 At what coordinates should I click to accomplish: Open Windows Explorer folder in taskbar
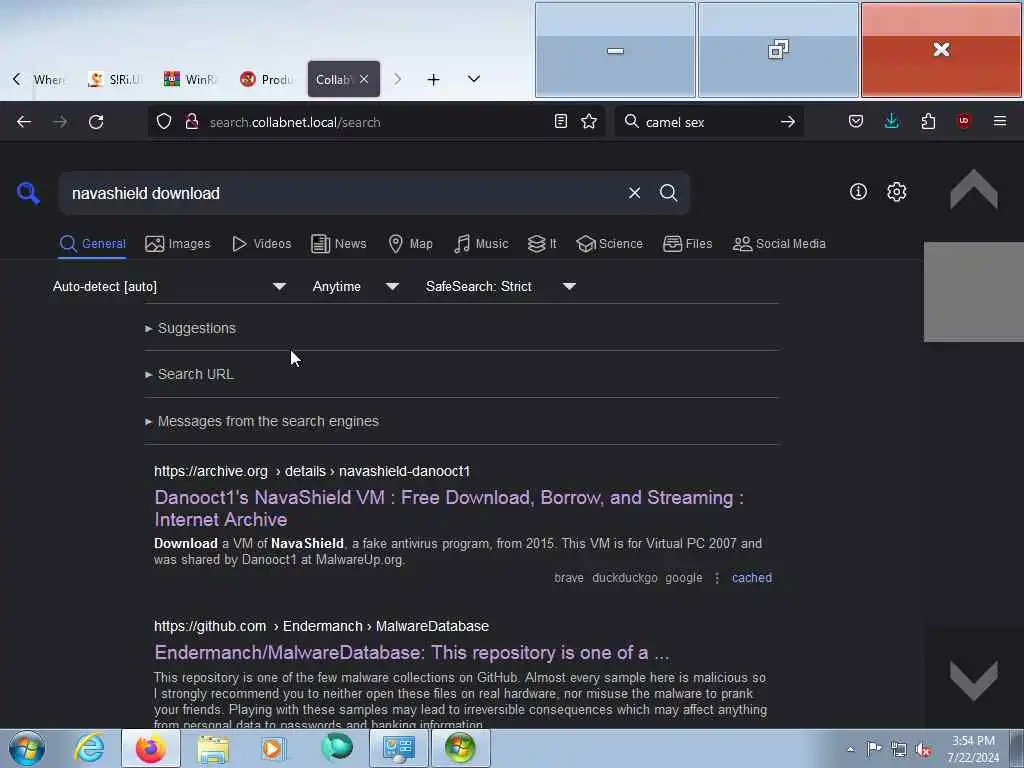pos(213,748)
